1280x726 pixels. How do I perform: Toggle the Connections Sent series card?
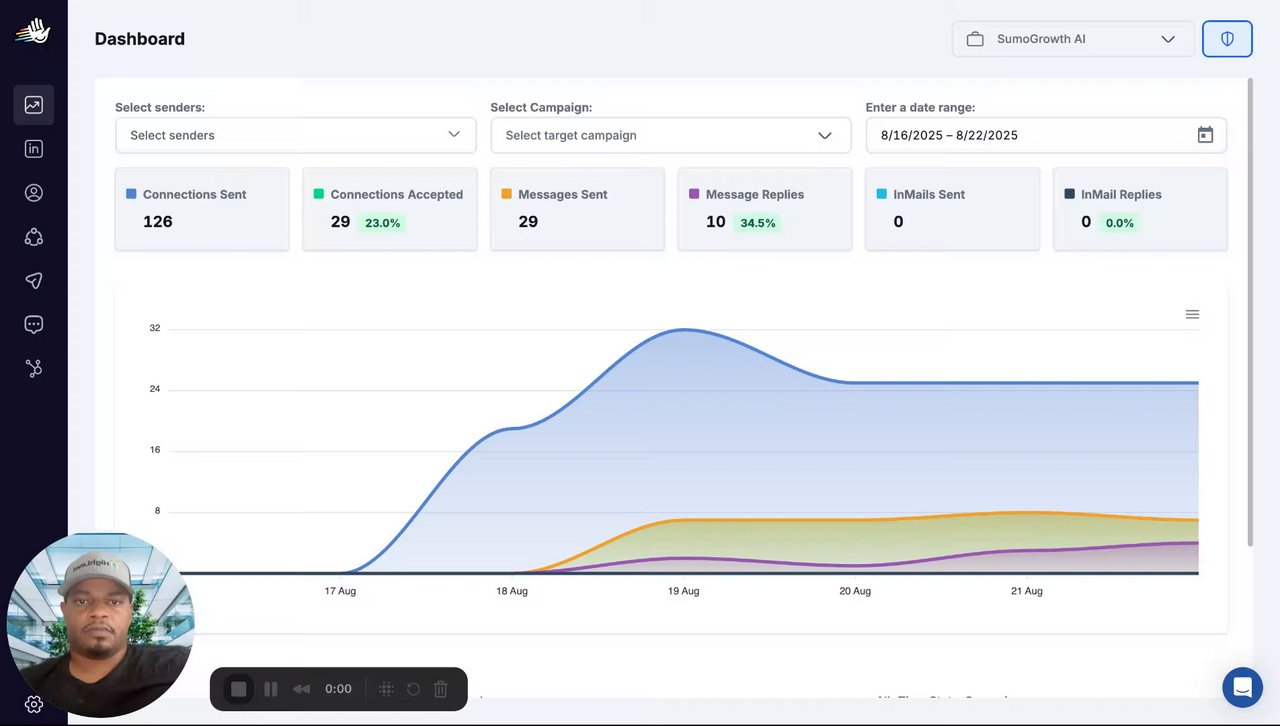[202, 209]
